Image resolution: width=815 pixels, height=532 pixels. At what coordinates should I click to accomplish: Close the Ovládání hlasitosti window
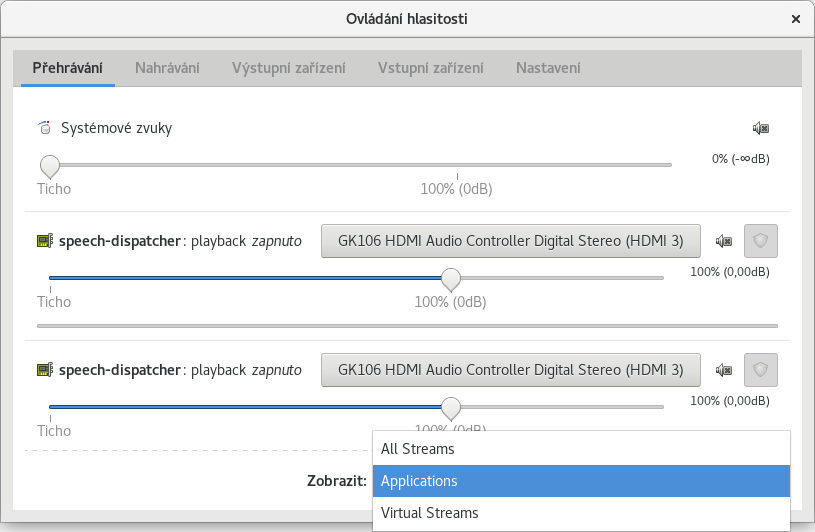coord(796,19)
